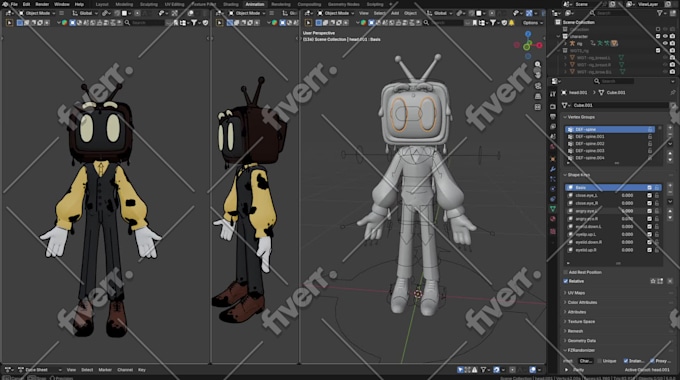
Task: Open the viewport Options dropdown
Action: tap(532, 23)
